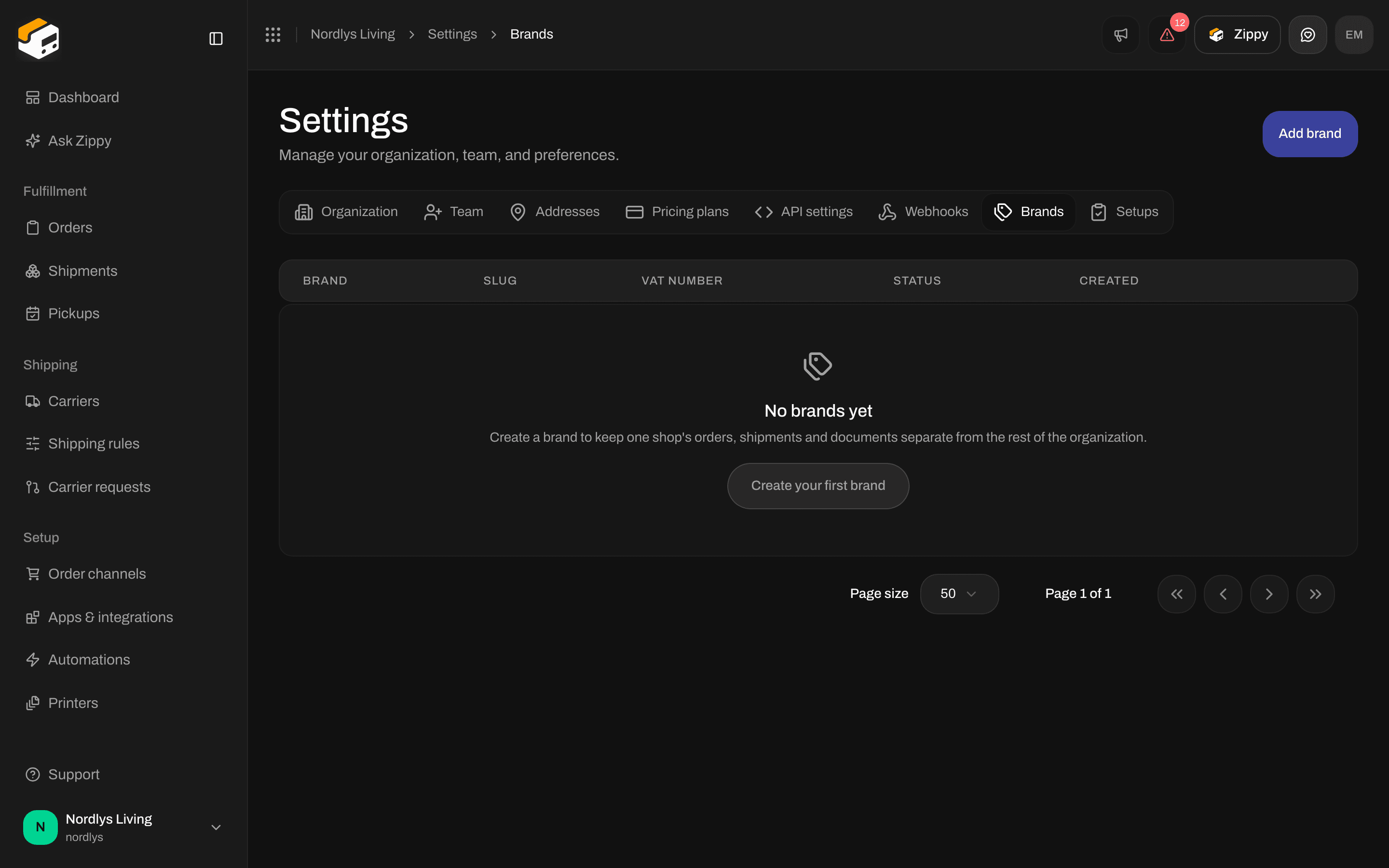Click the Printers icon in sidebar

pyautogui.click(x=33, y=703)
